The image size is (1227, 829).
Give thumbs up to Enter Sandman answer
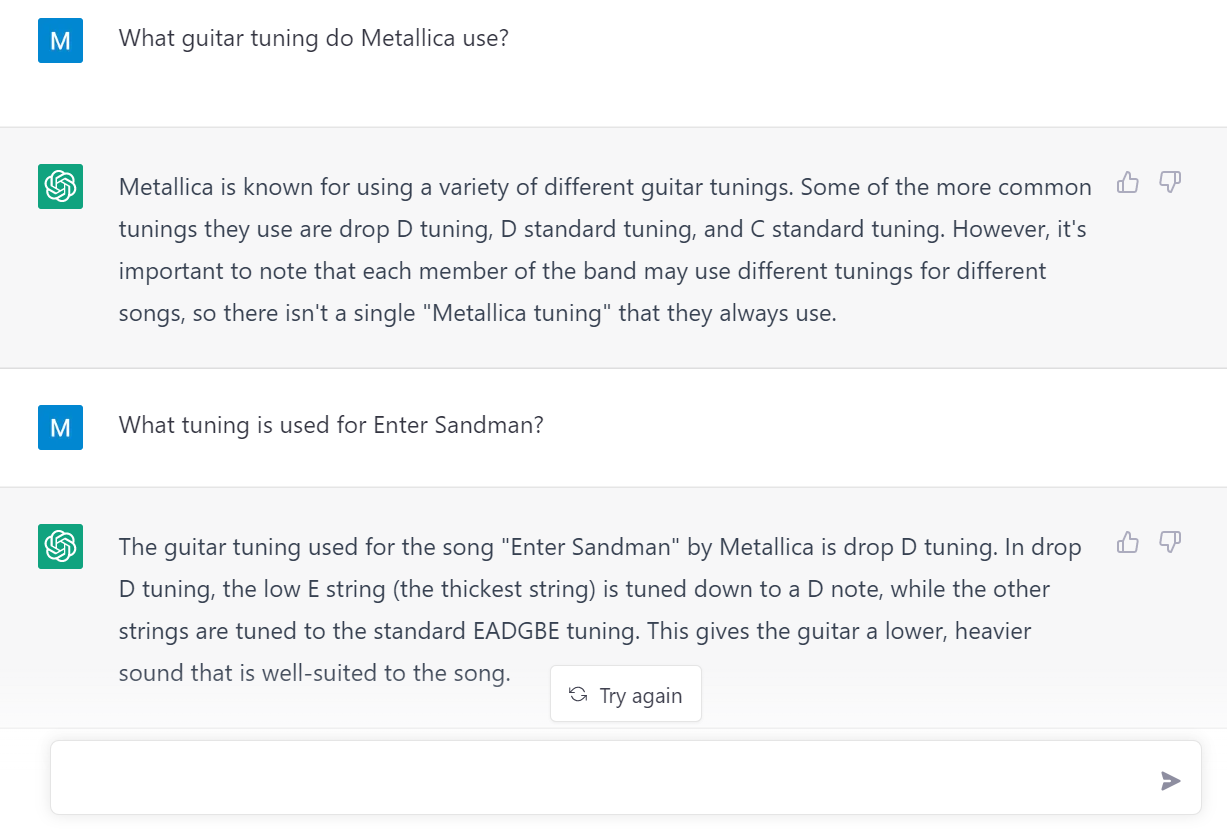point(1128,542)
